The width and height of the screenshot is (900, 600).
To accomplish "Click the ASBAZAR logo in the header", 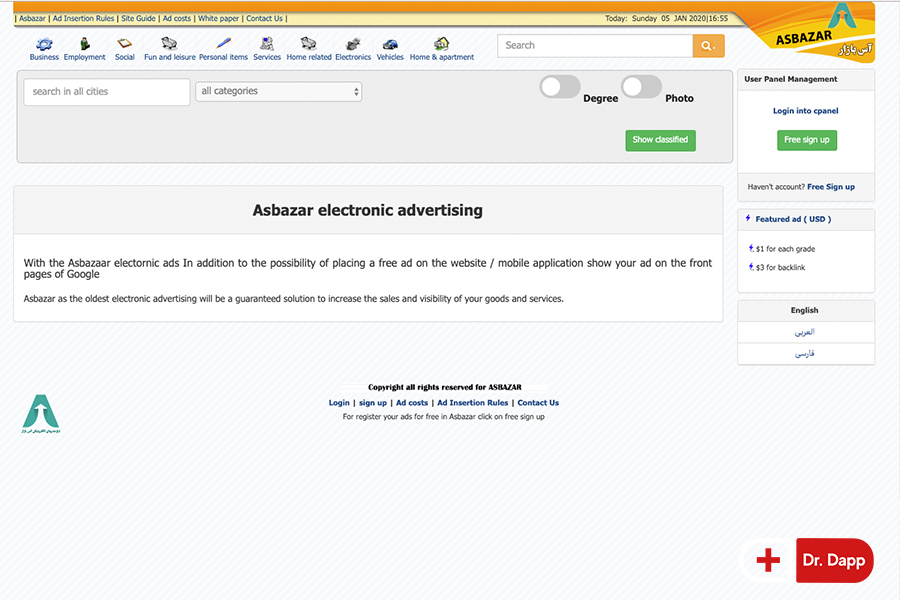I will coord(822,32).
